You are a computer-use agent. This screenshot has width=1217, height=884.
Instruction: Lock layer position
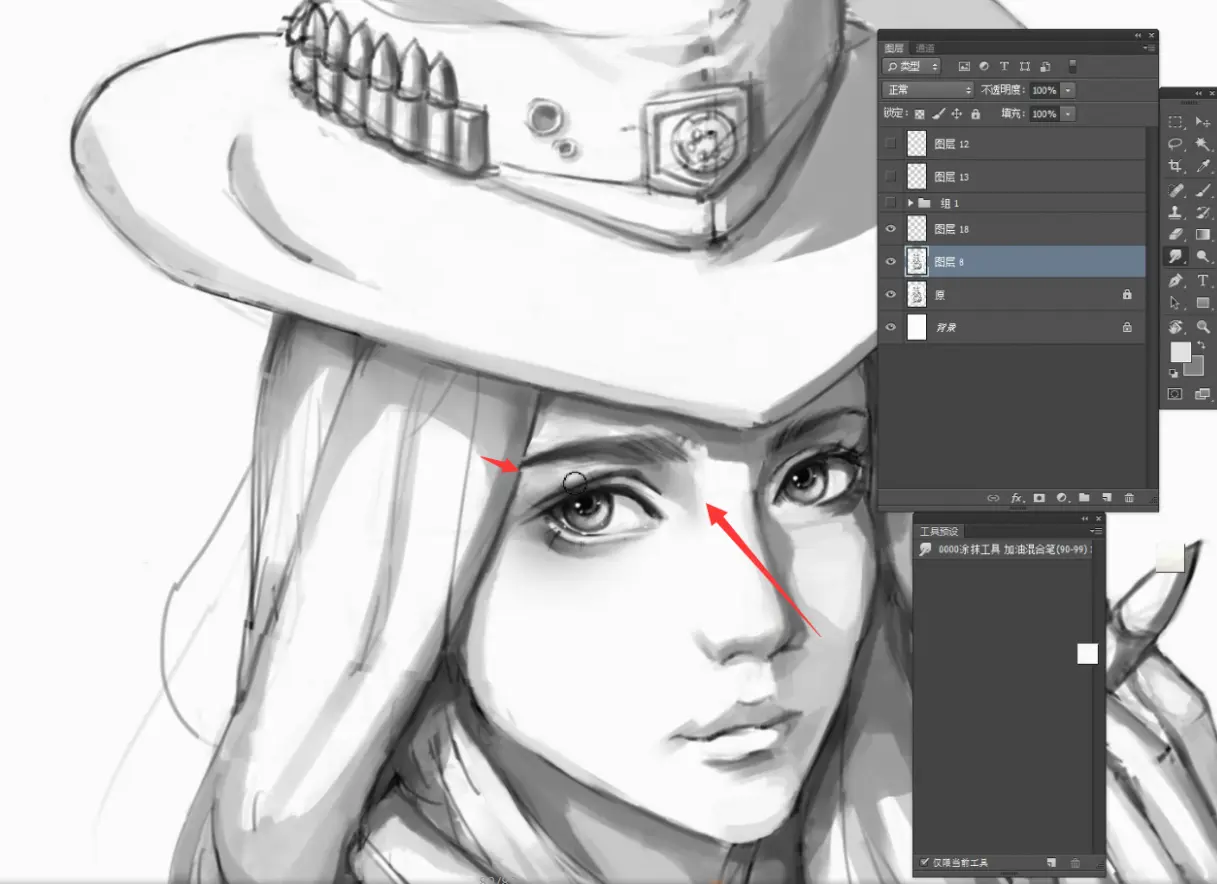(956, 114)
